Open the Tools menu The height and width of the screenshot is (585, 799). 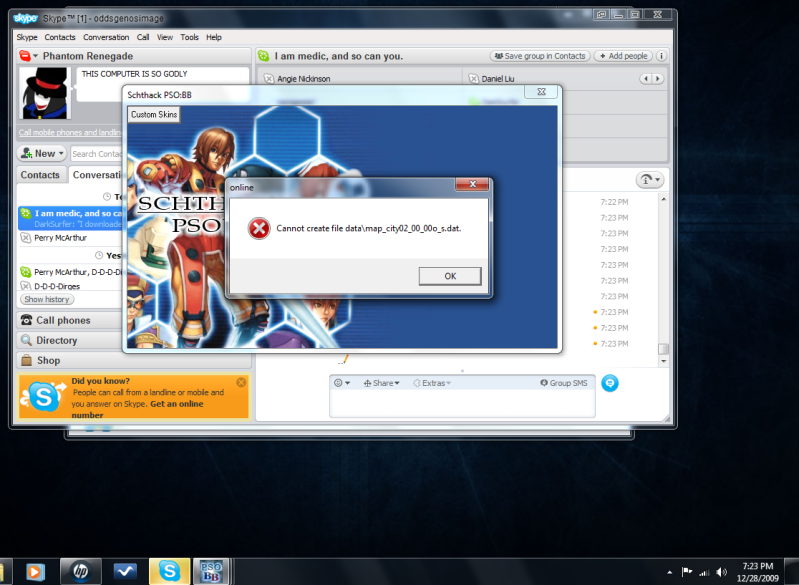(189, 37)
